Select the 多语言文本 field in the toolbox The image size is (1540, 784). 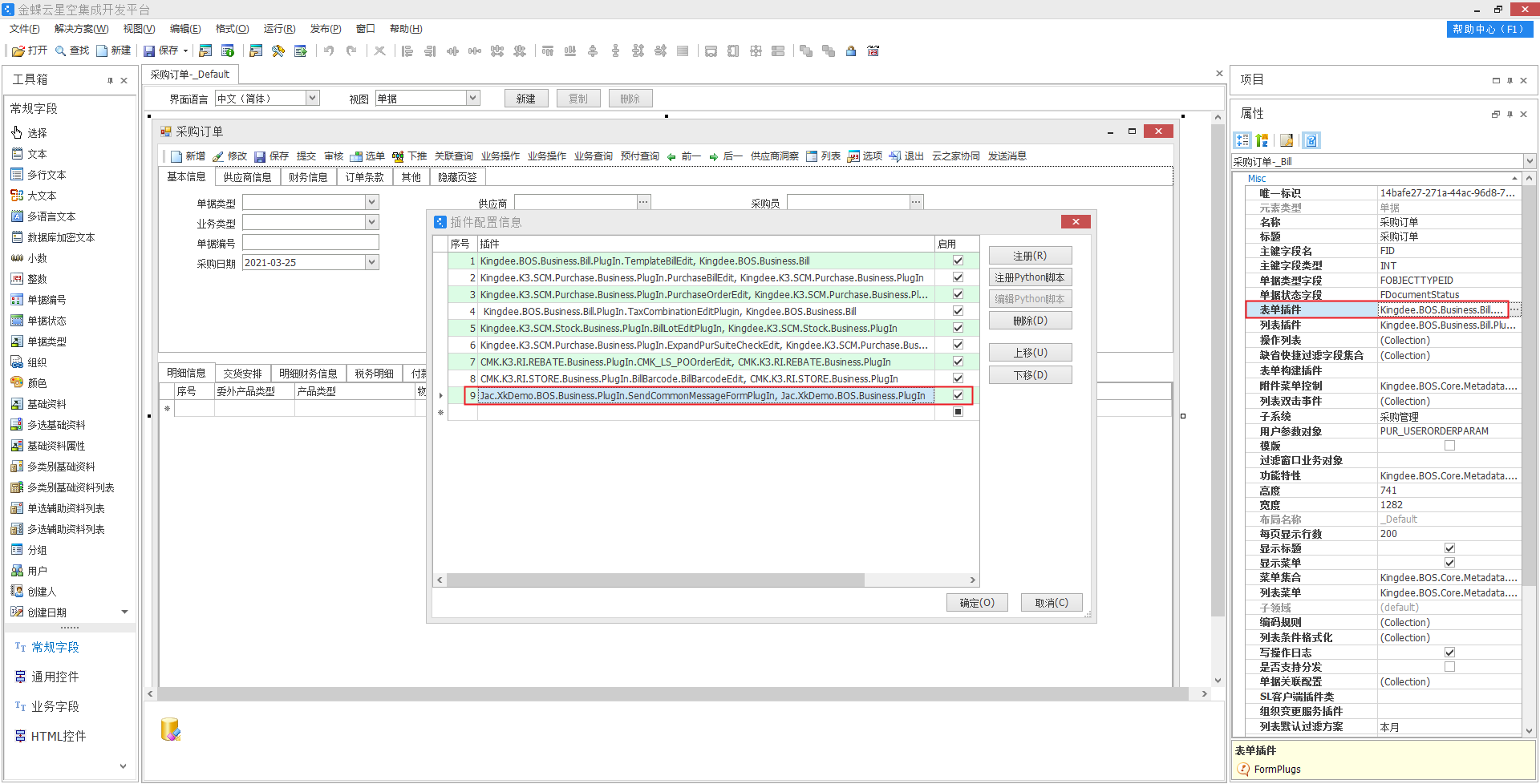click(x=51, y=216)
